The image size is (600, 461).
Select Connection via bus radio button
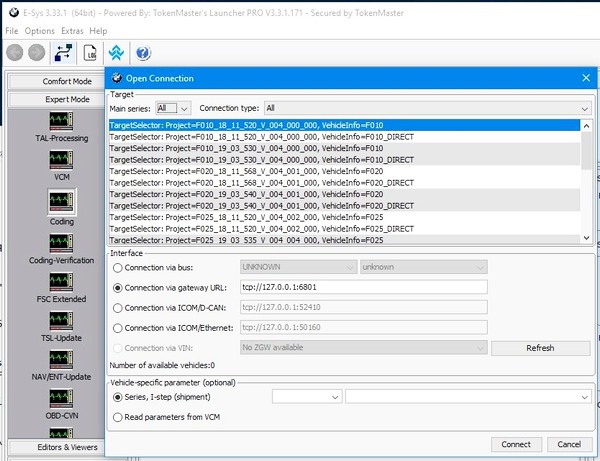[120, 268]
